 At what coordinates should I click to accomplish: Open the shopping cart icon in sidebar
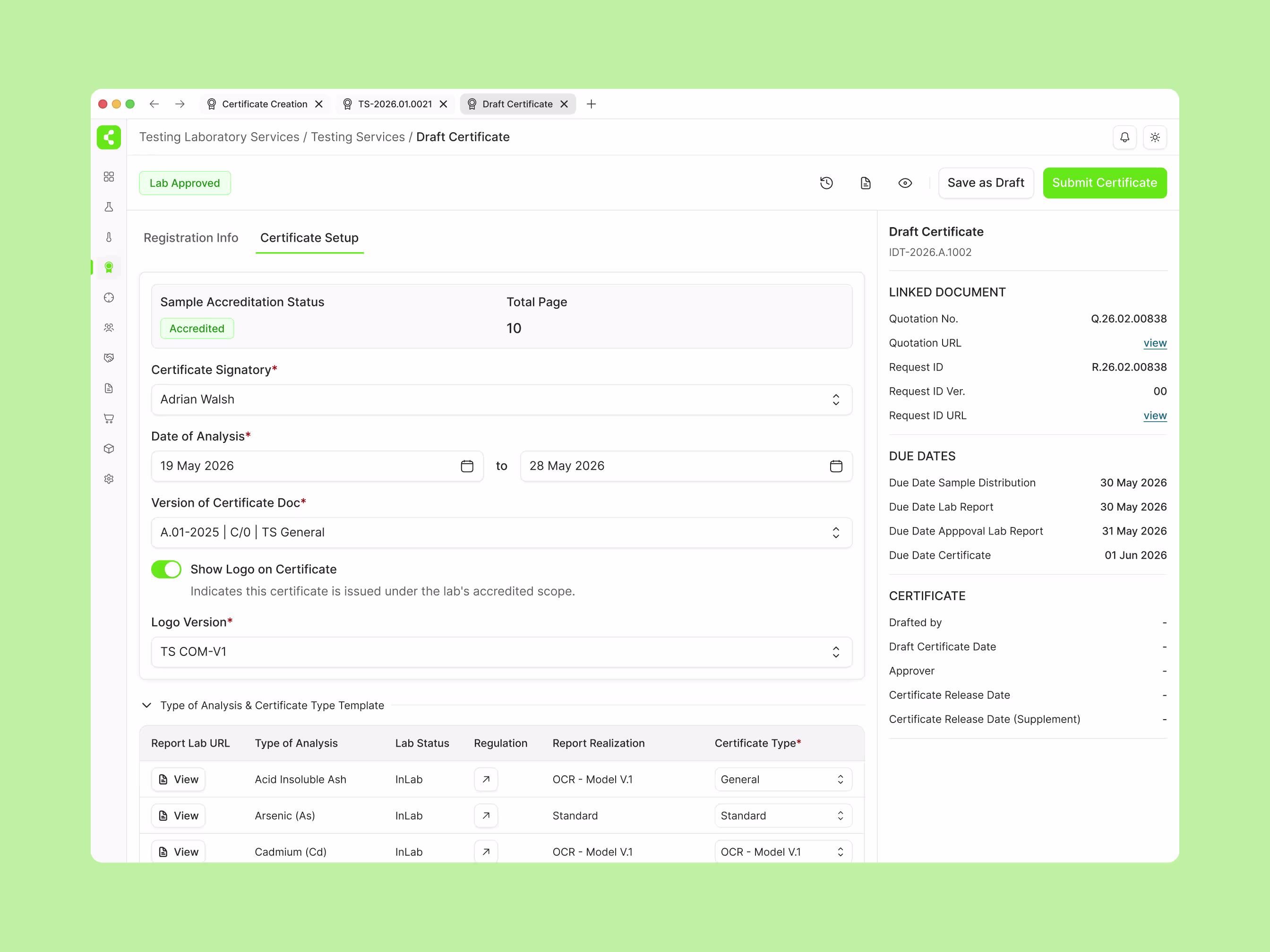tap(109, 418)
